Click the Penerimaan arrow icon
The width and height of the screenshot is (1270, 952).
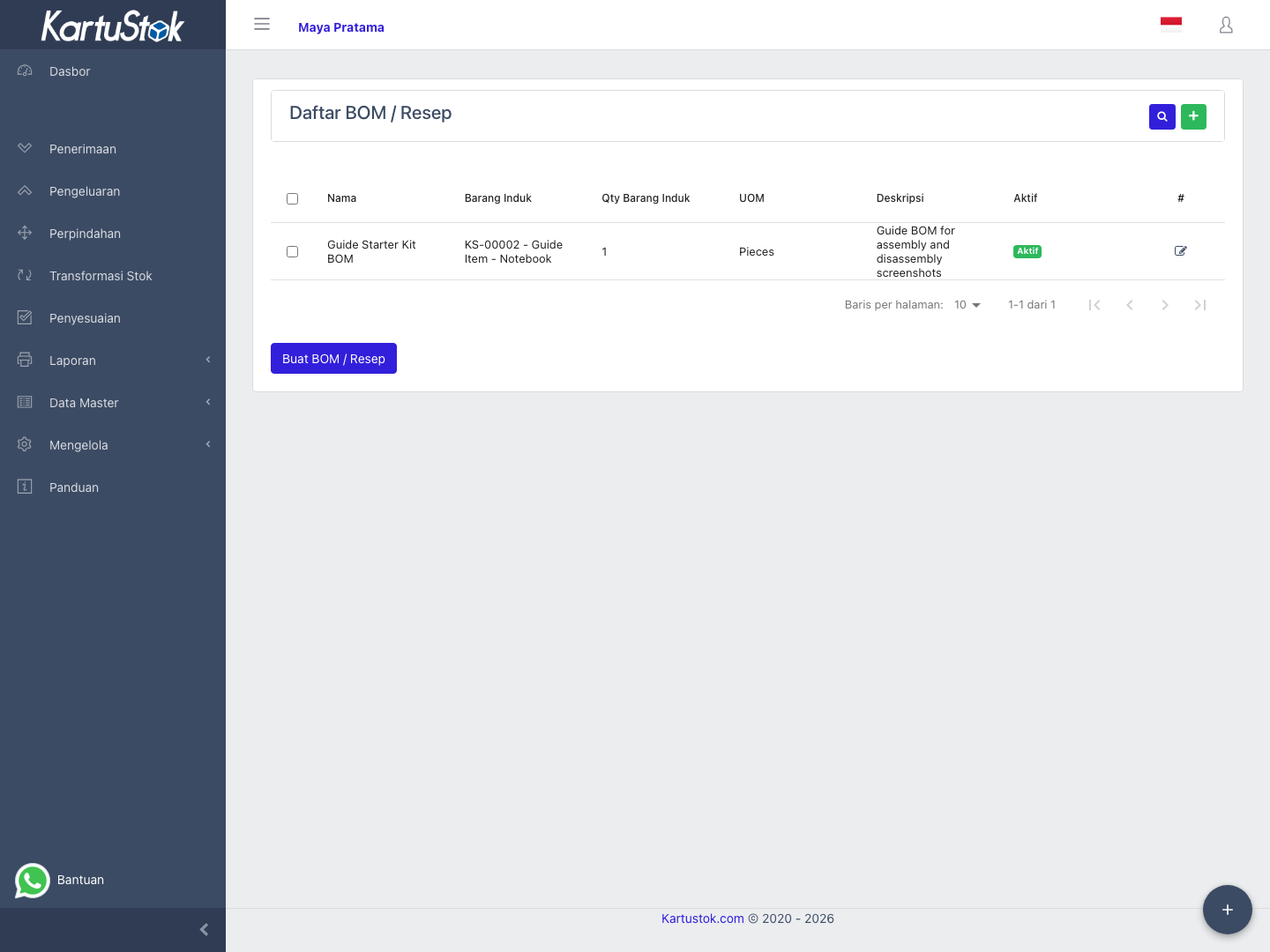pos(25,148)
